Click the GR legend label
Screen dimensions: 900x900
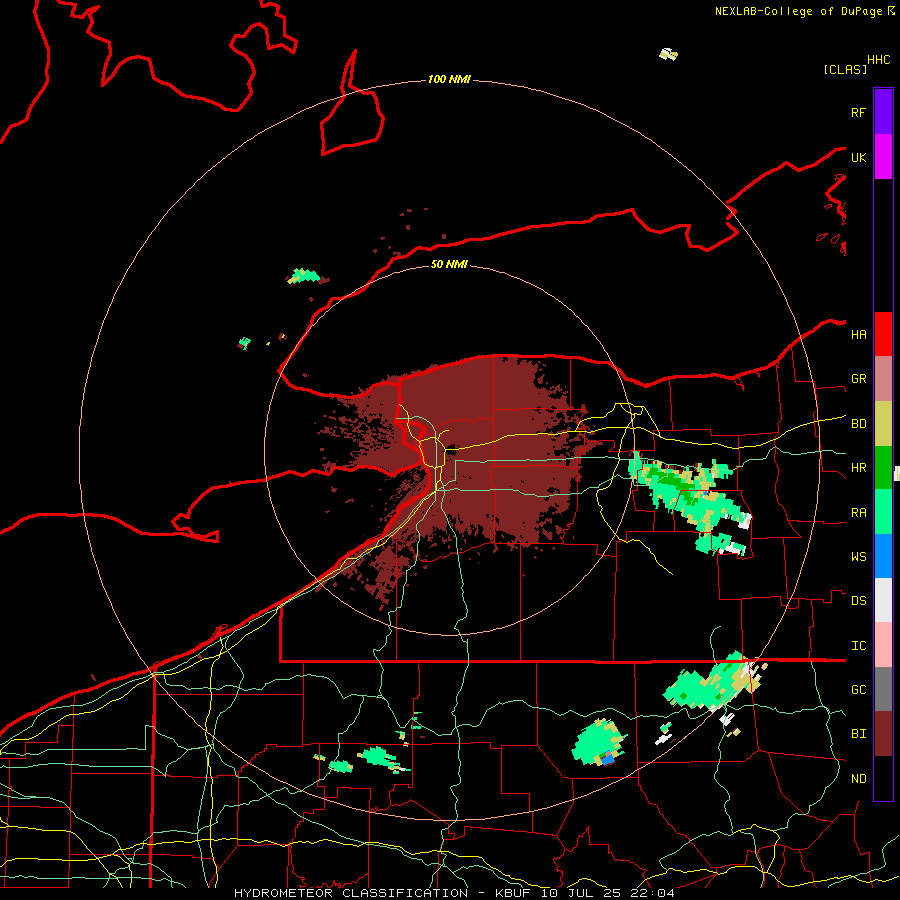point(858,379)
